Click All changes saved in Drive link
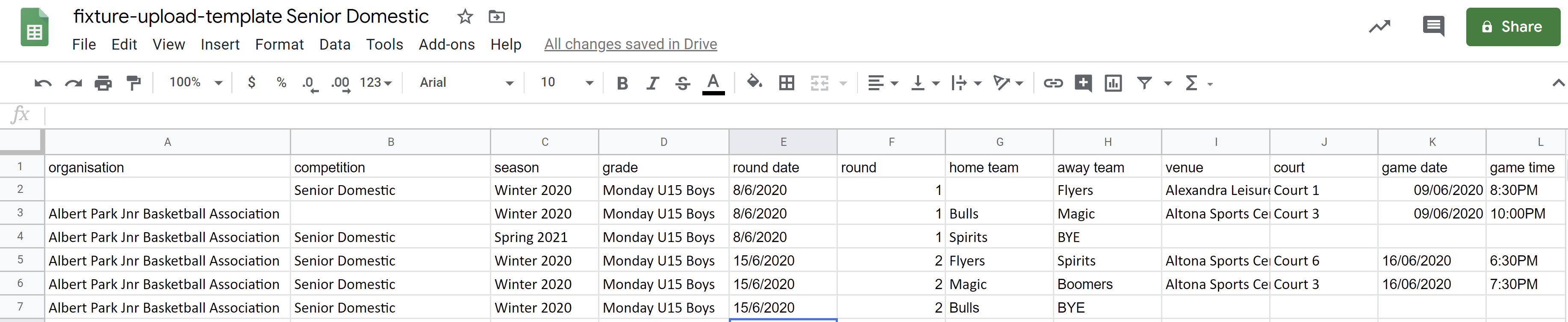Image resolution: width=1568 pixels, height=322 pixels. point(630,44)
